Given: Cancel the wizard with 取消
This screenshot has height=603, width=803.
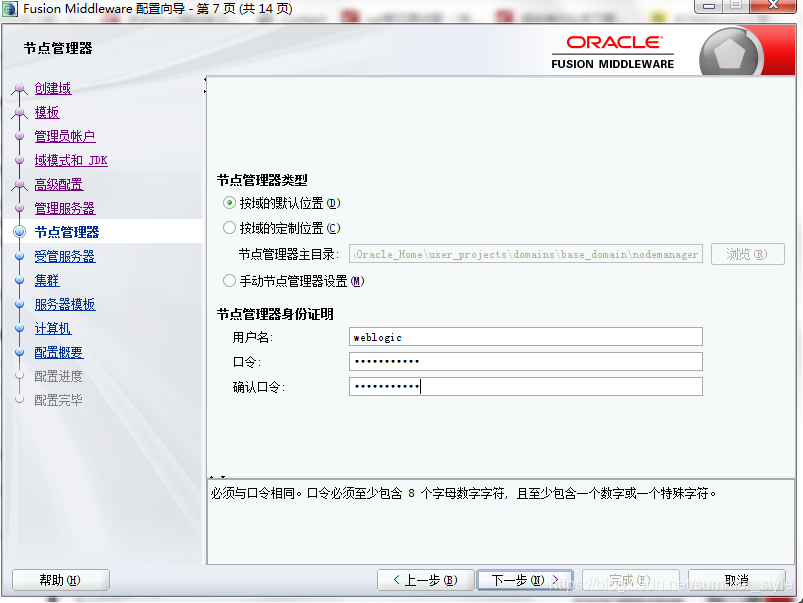Looking at the screenshot, I should (736, 580).
